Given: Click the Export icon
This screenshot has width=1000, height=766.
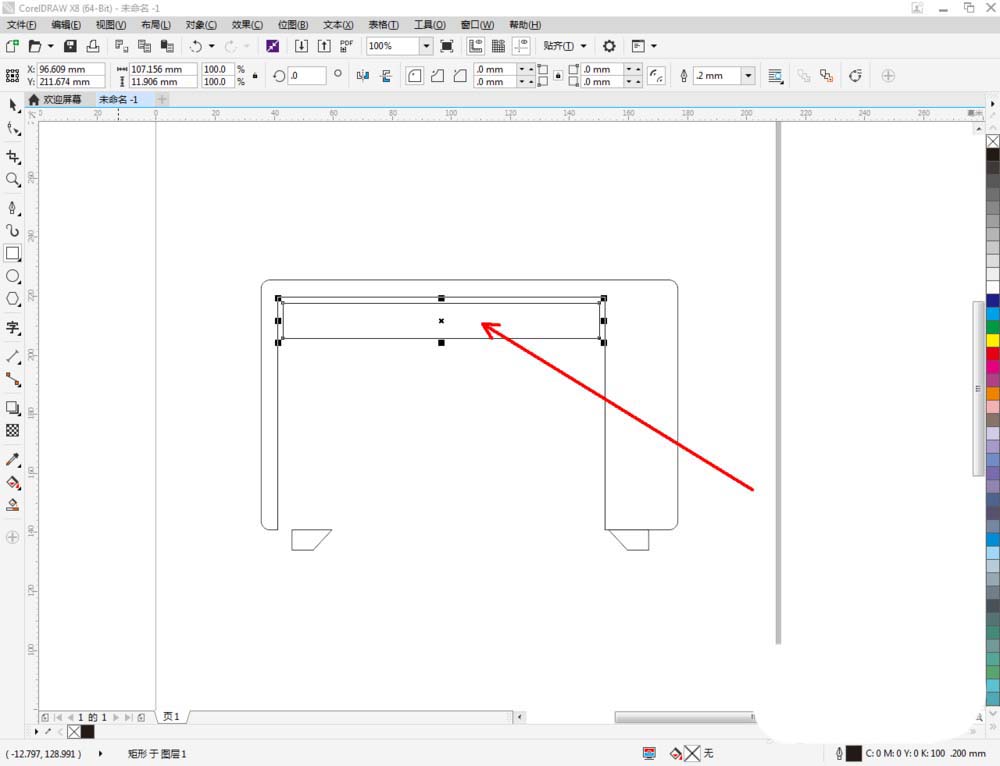Looking at the screenshot, I should 324,46.
